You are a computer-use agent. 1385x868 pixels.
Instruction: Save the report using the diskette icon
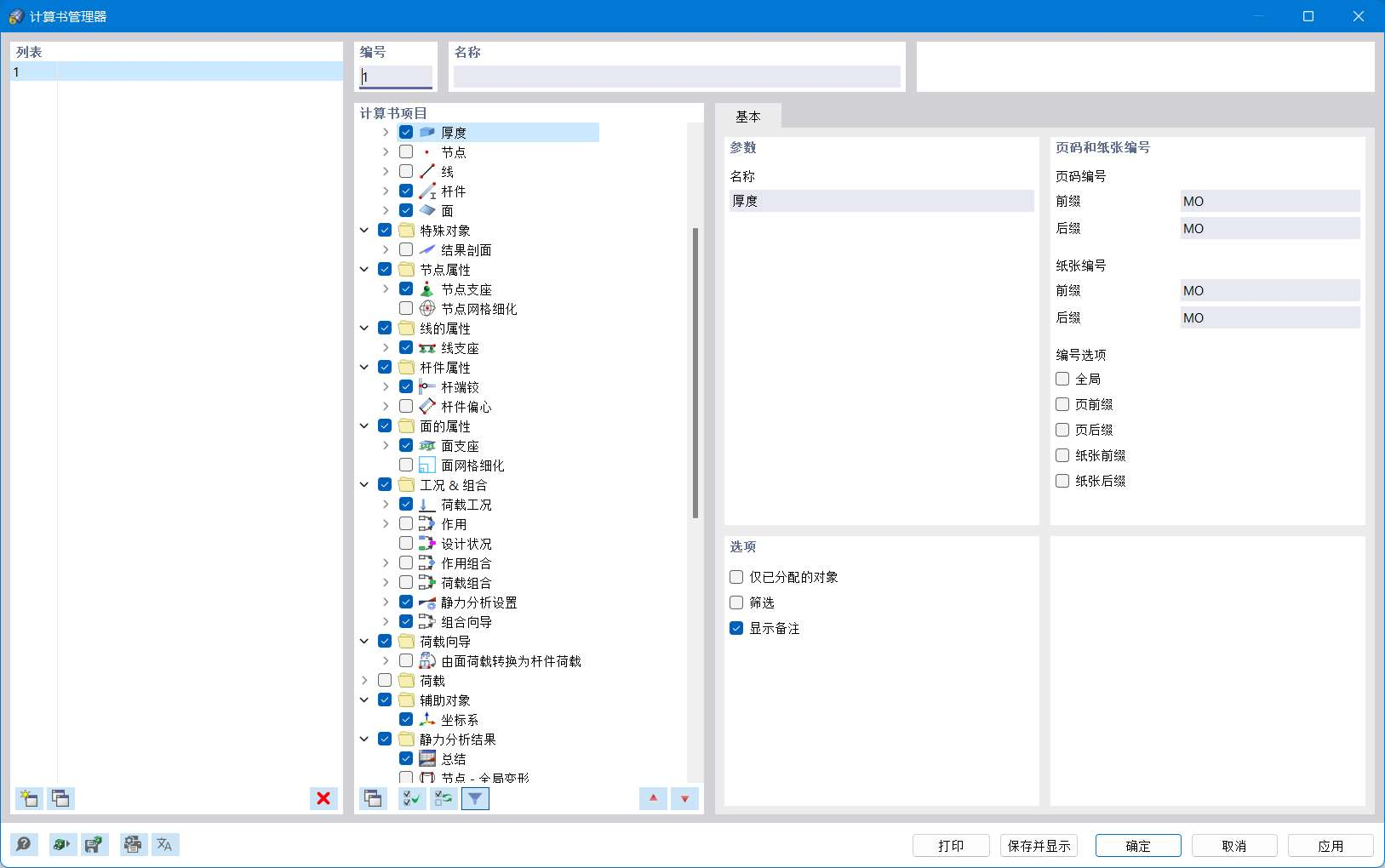pos(94,844)
